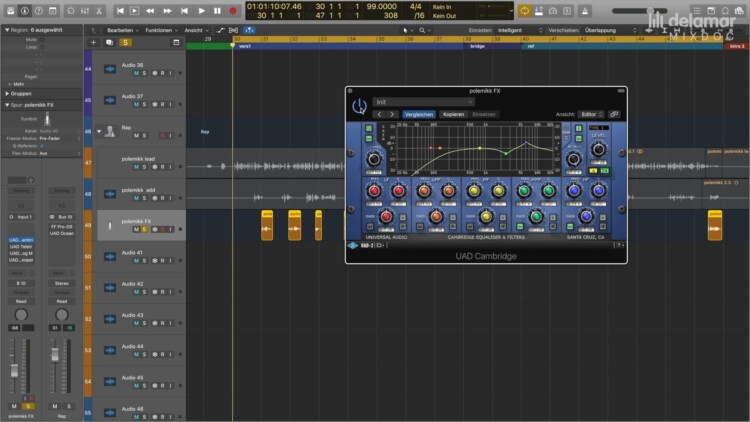
Task: Open the Verschieben Überlappung dropdown
Action: point(610,30)
